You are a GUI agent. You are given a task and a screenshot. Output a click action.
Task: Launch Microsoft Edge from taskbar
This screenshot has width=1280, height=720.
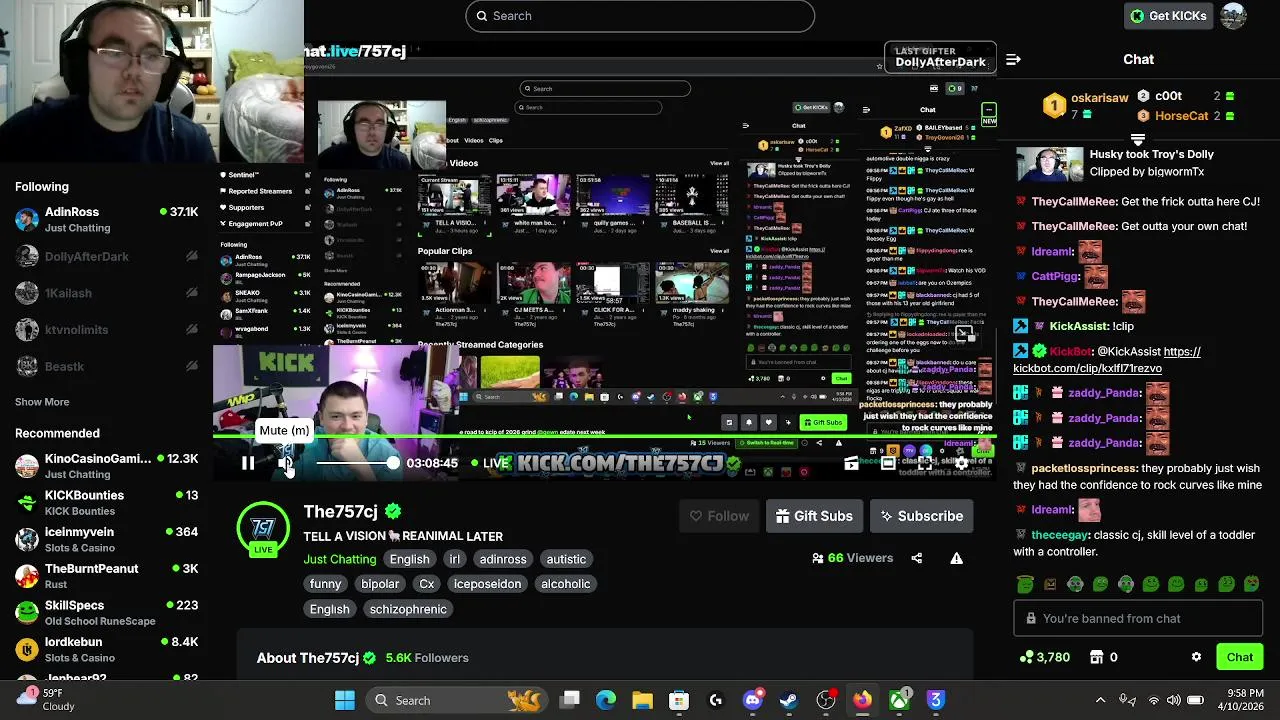pyautogui.click(x=606, y=700)
